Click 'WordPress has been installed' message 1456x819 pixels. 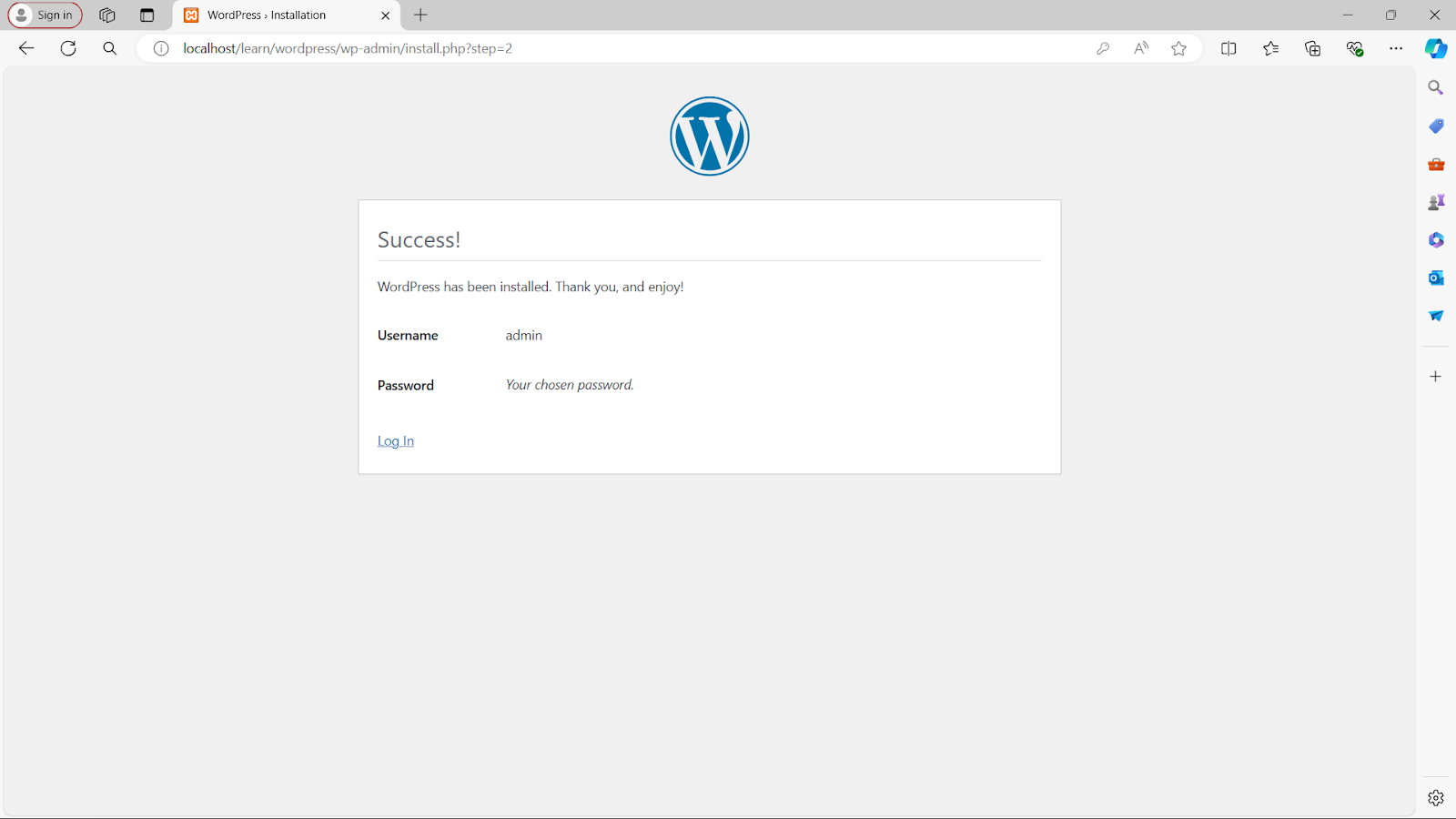click(x=531, y=287)
